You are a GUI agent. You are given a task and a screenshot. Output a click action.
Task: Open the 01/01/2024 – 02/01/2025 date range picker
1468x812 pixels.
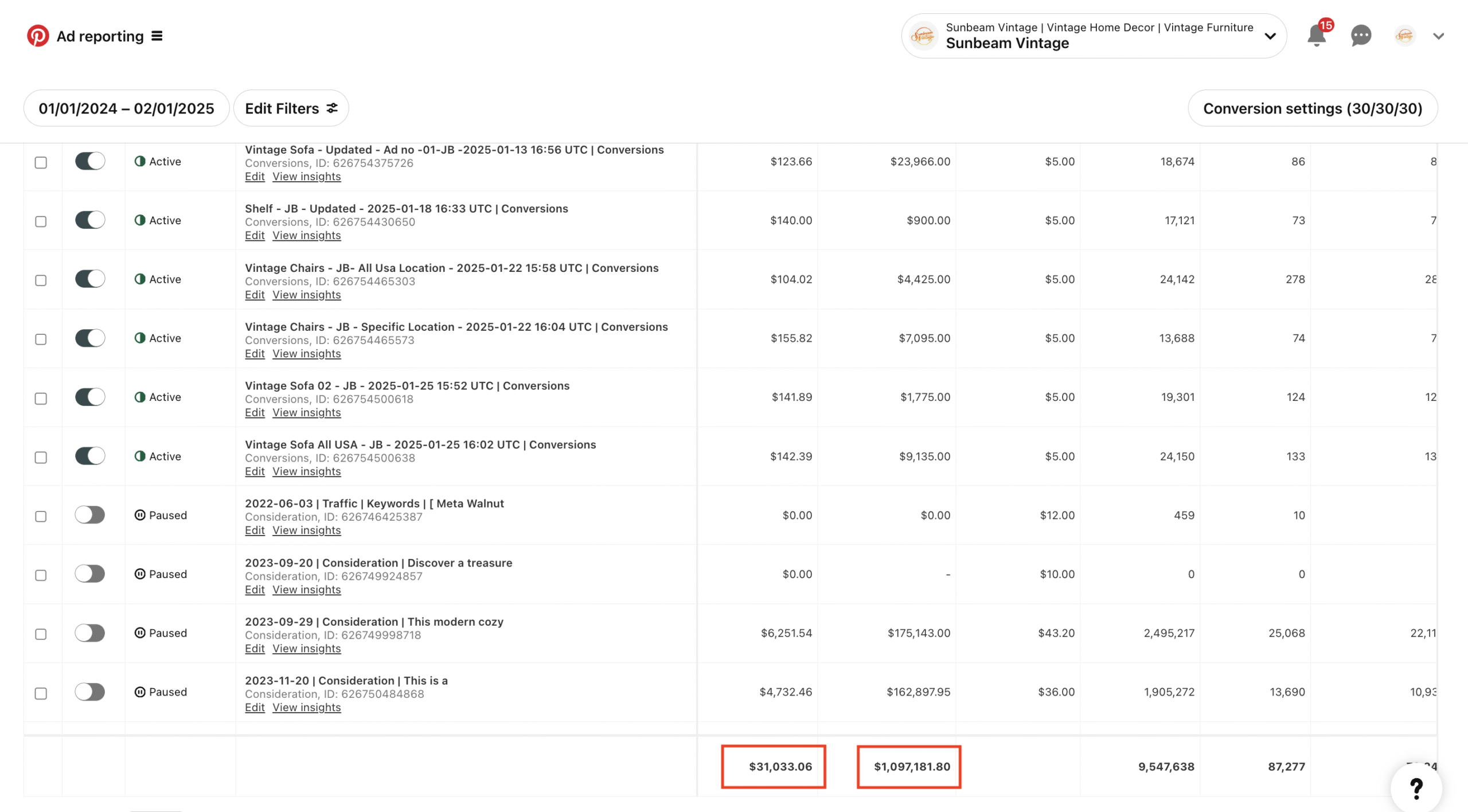click(126, 108)
